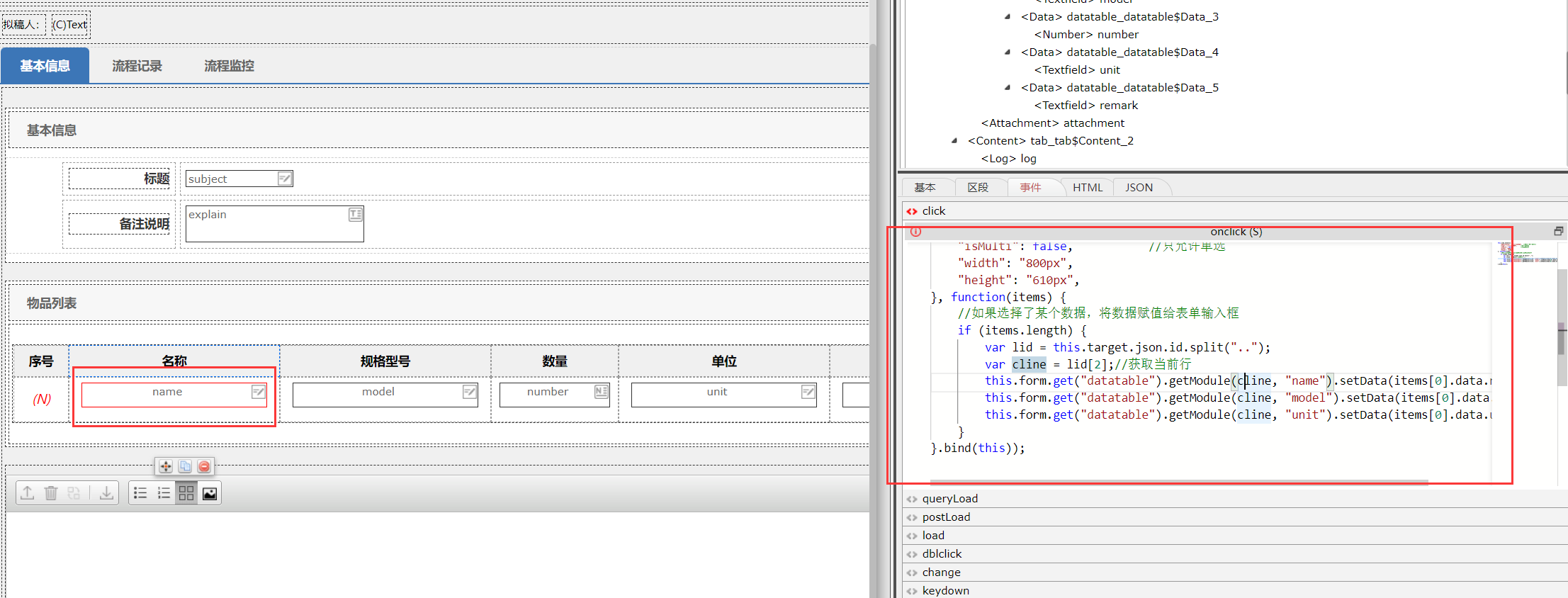The height and width of the screenshot is (598, 1568).
Task: Click the copy component icon
Action: [185, 466]
